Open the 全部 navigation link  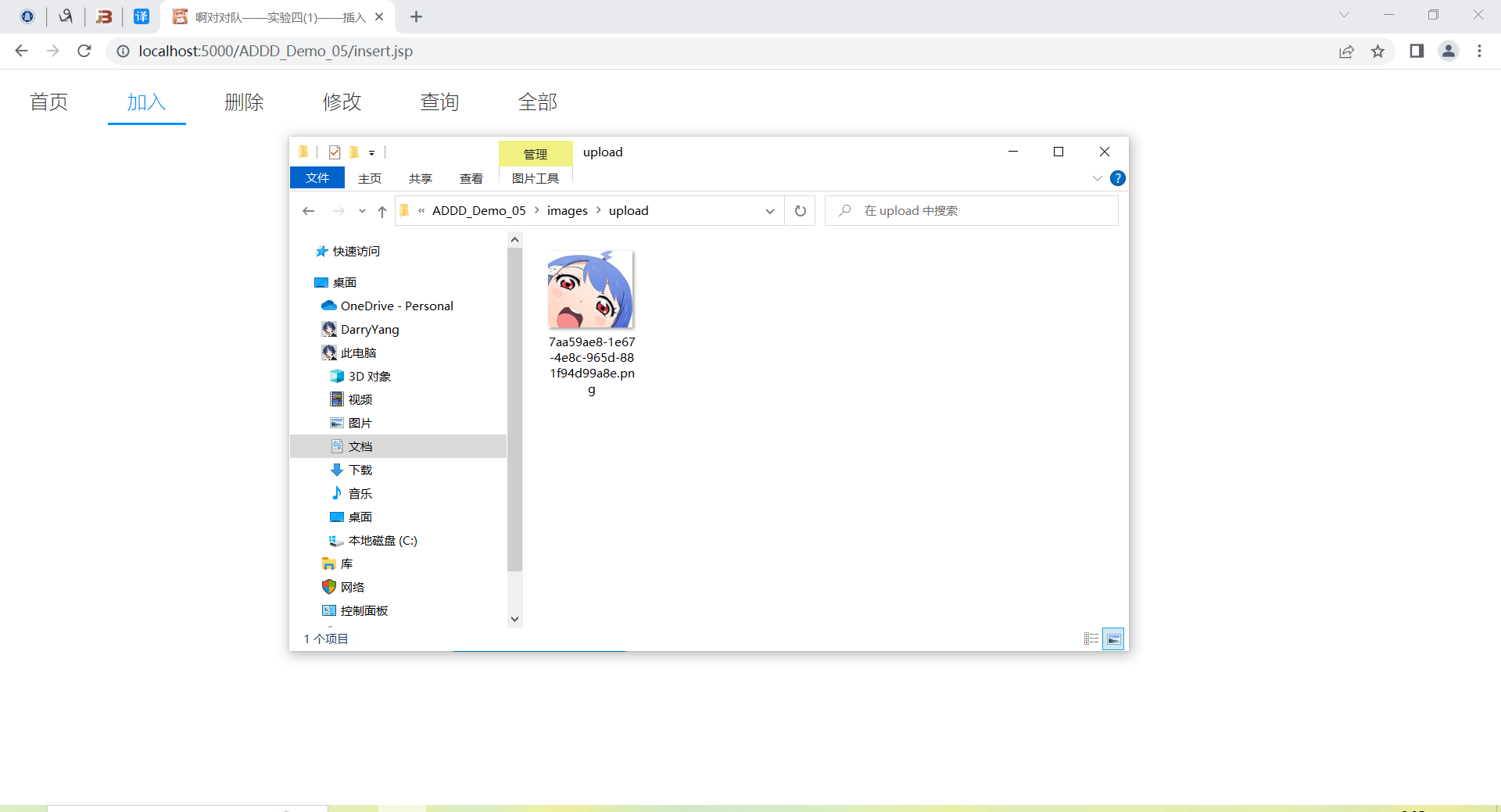tap(537, 102)
